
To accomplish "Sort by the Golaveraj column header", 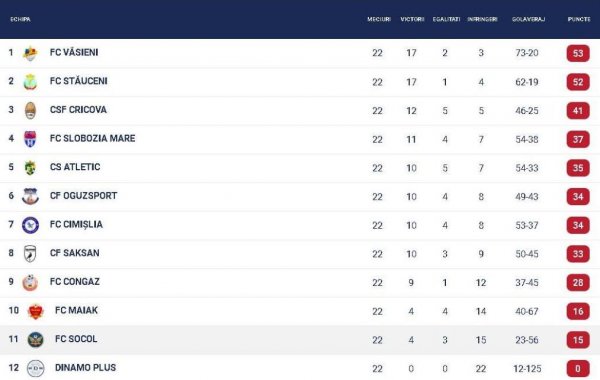I will 528,19.
